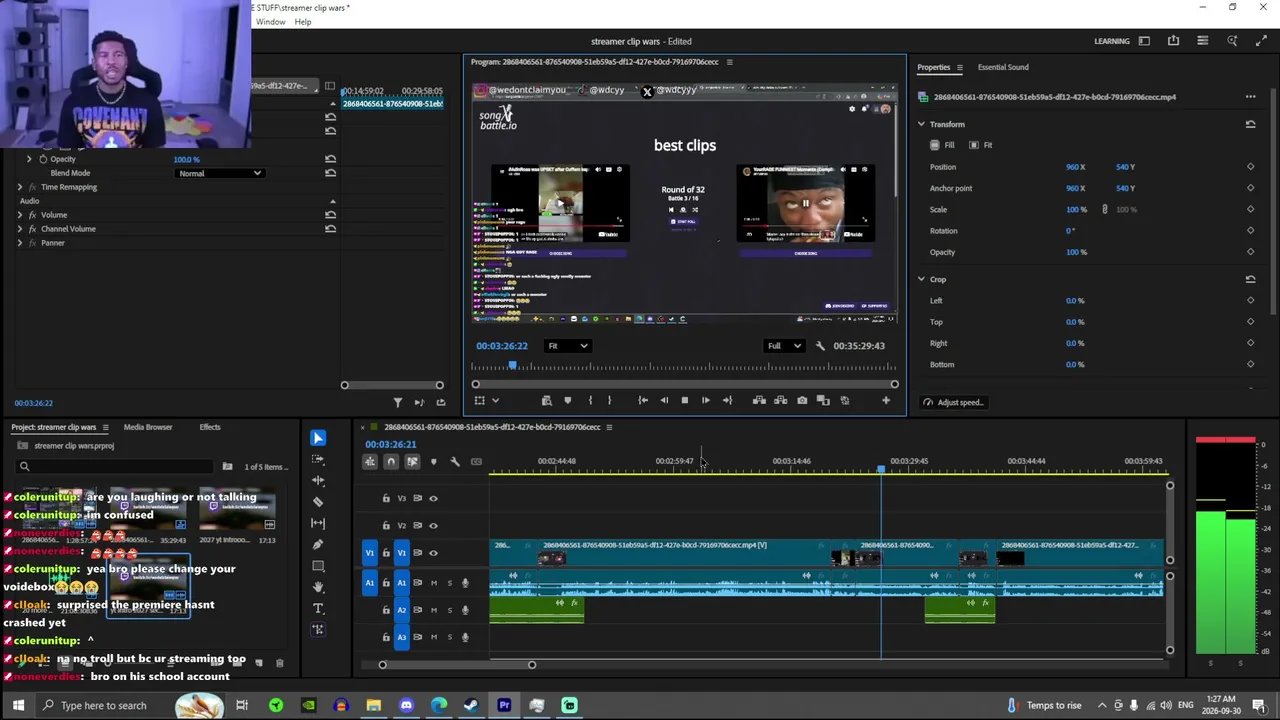Toggle V1 track output eye icon

tap(433, 553)
